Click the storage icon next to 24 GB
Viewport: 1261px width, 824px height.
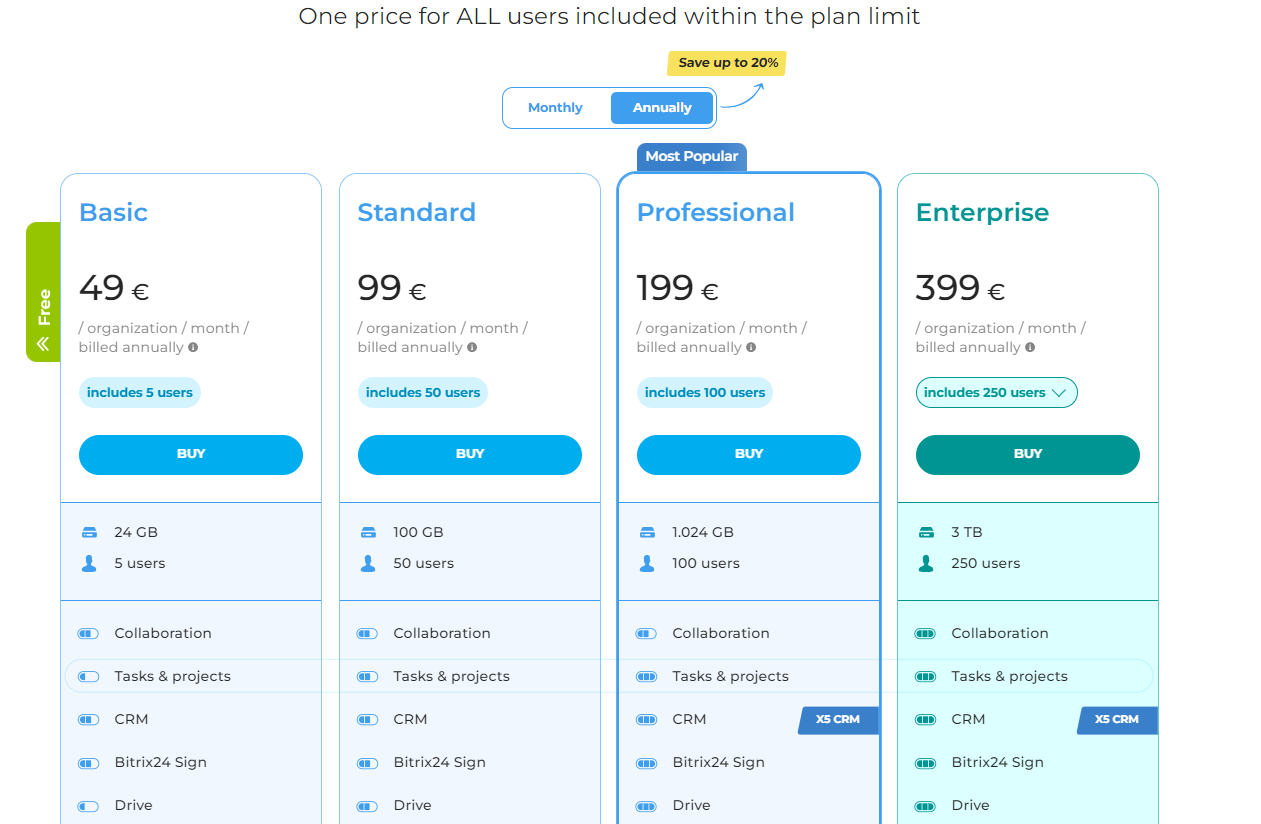click(x=89, y=533)
